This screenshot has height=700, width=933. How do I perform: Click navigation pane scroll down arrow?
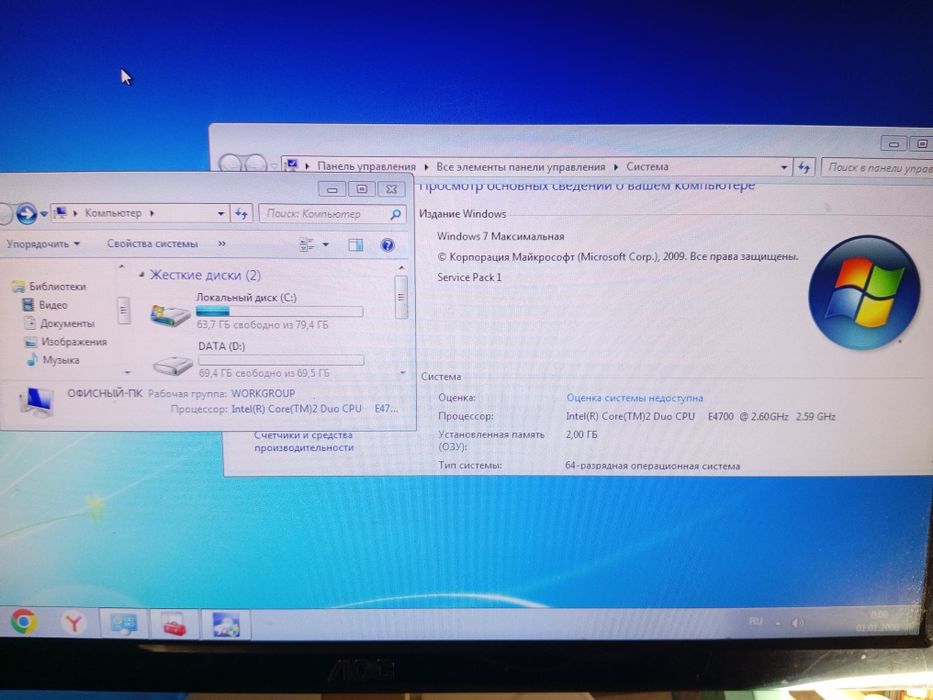click(127, 373)
